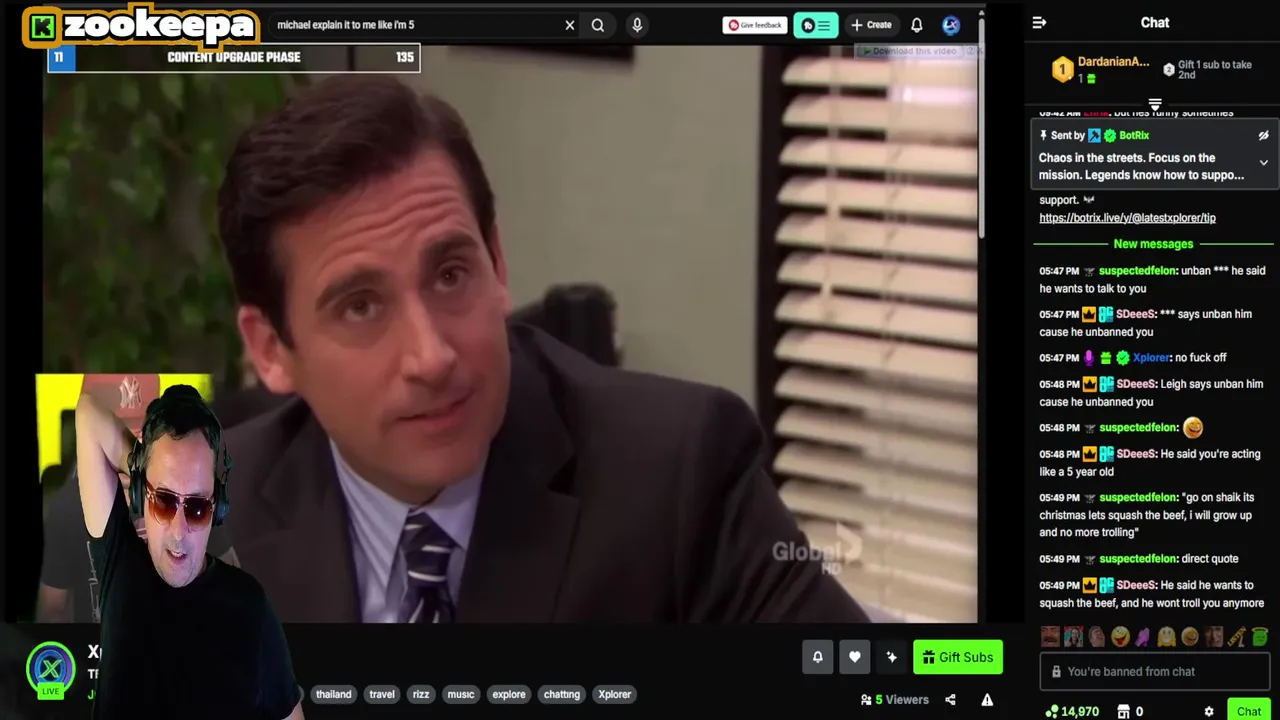The height and width of the screenshot is (720, 1280).
Task: Select the travel tag
Action: click(x=382, y=694)
